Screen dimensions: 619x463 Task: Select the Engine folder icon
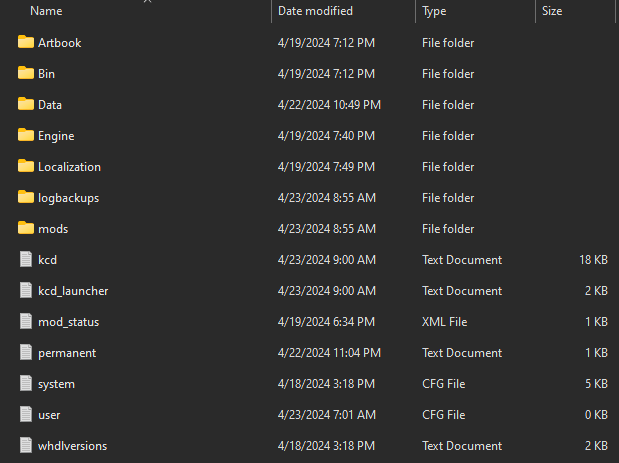click(26, 135)
